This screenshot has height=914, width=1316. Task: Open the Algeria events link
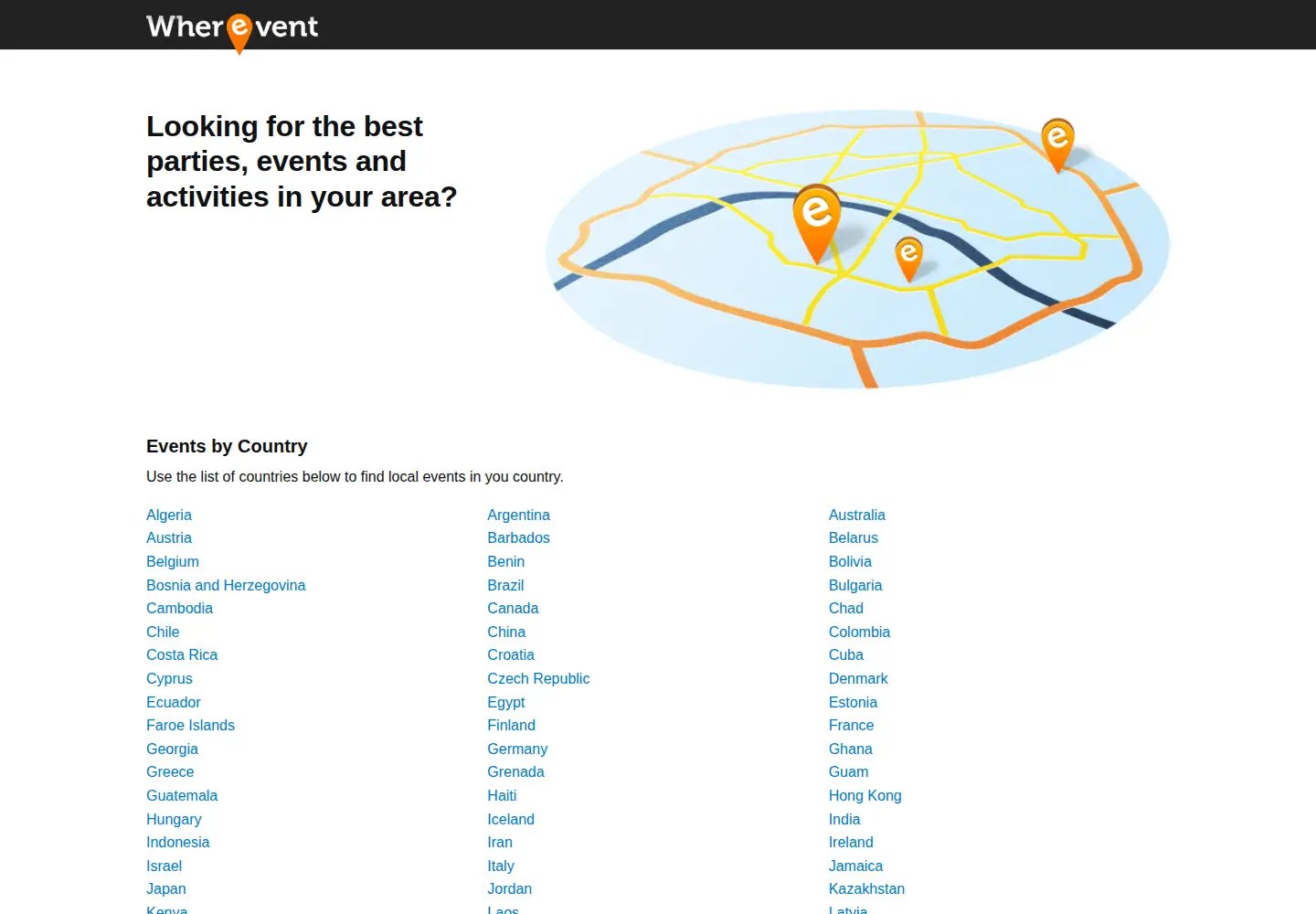click(x=169, y=515)
